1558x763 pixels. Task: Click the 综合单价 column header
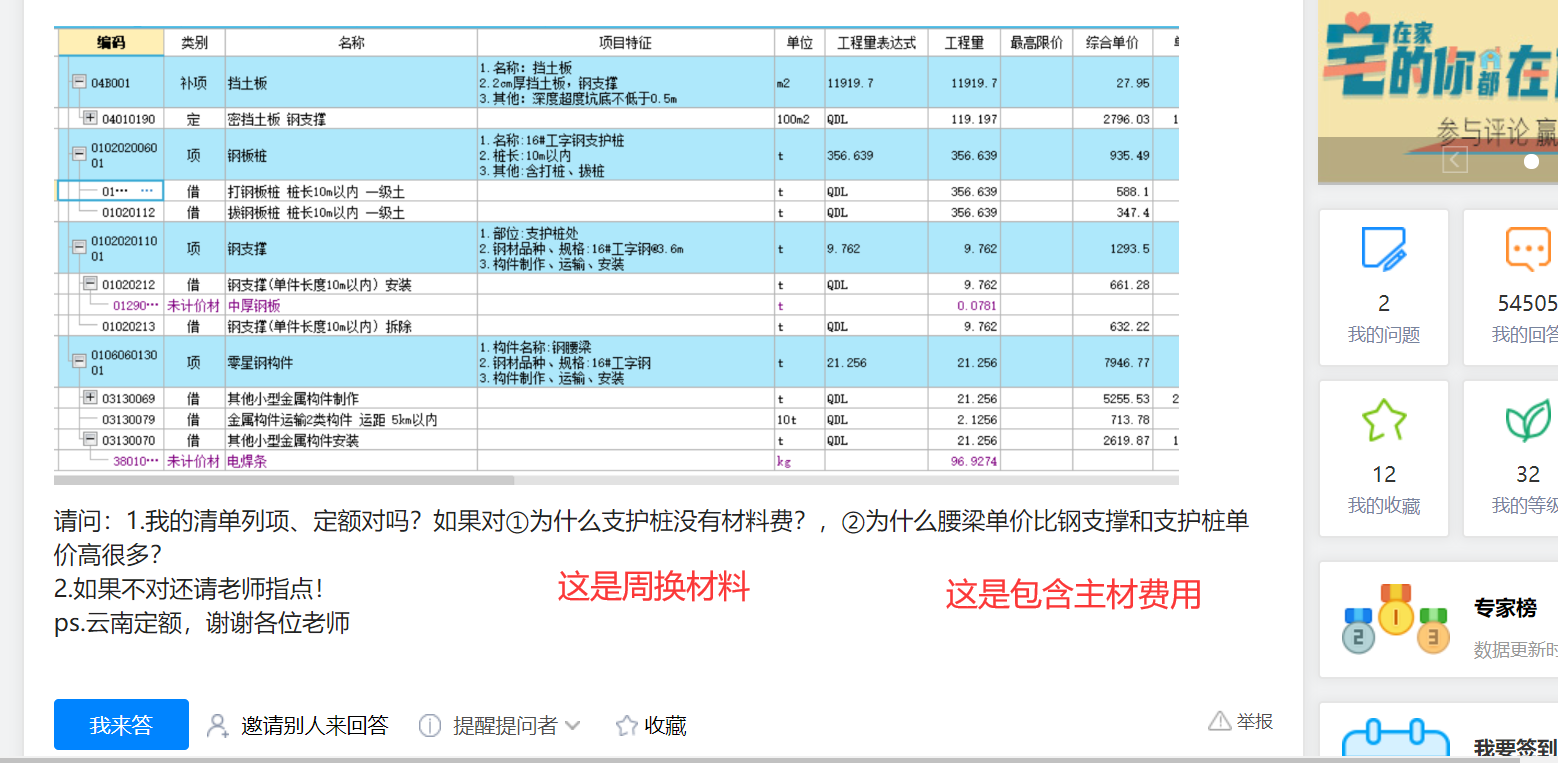coord(1112,43)
